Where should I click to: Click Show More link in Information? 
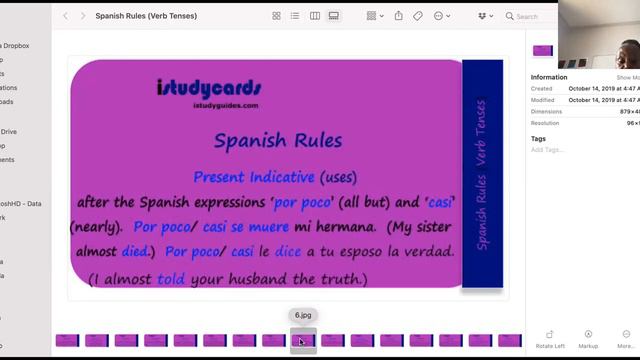[628, 78]
